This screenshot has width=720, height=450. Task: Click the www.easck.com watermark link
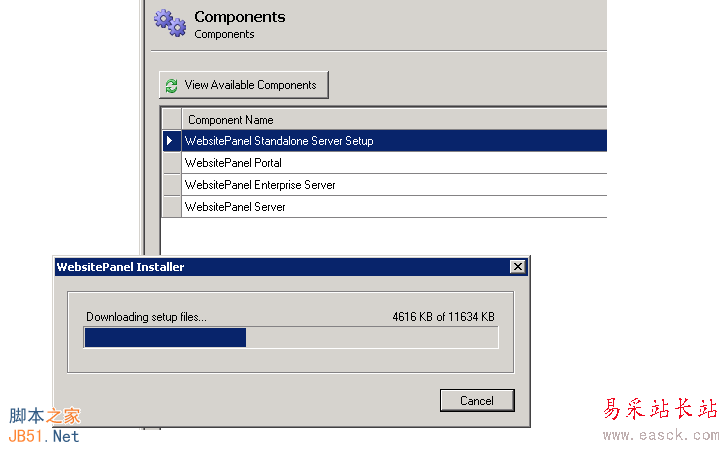tap(660, 435)
